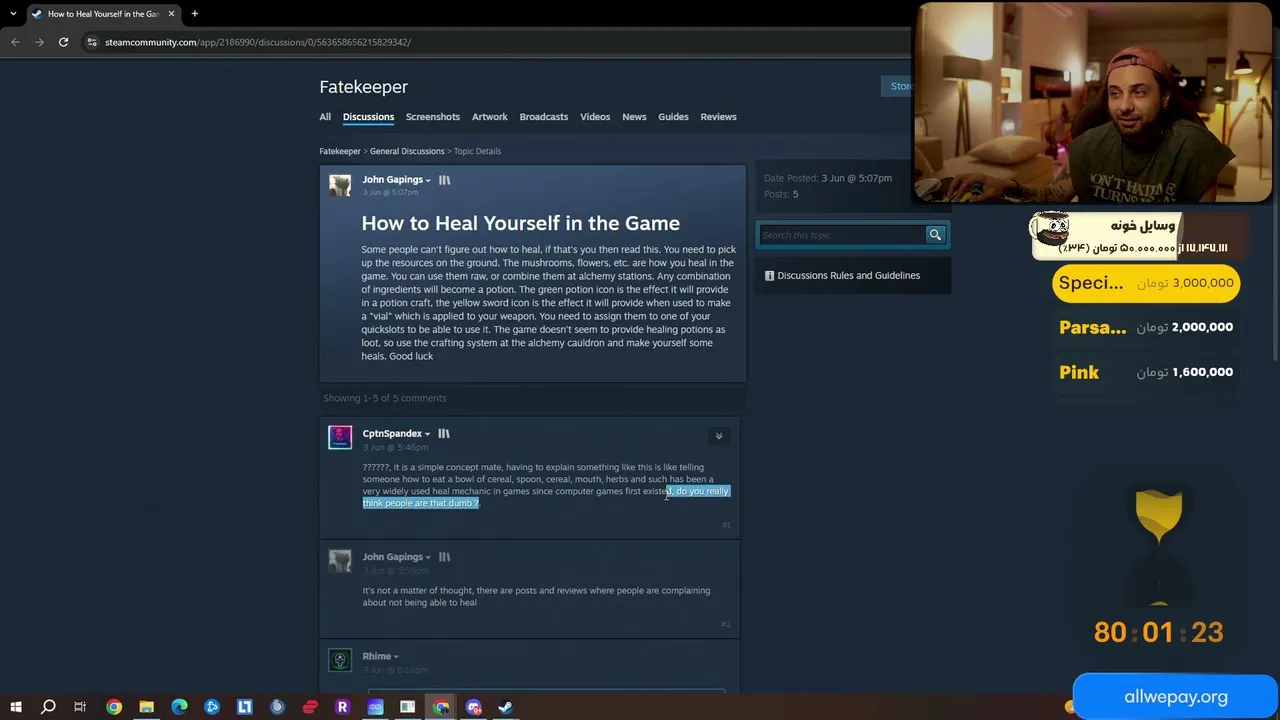View the News tab
1280x720 pixels.
click(x=634, y=117)
